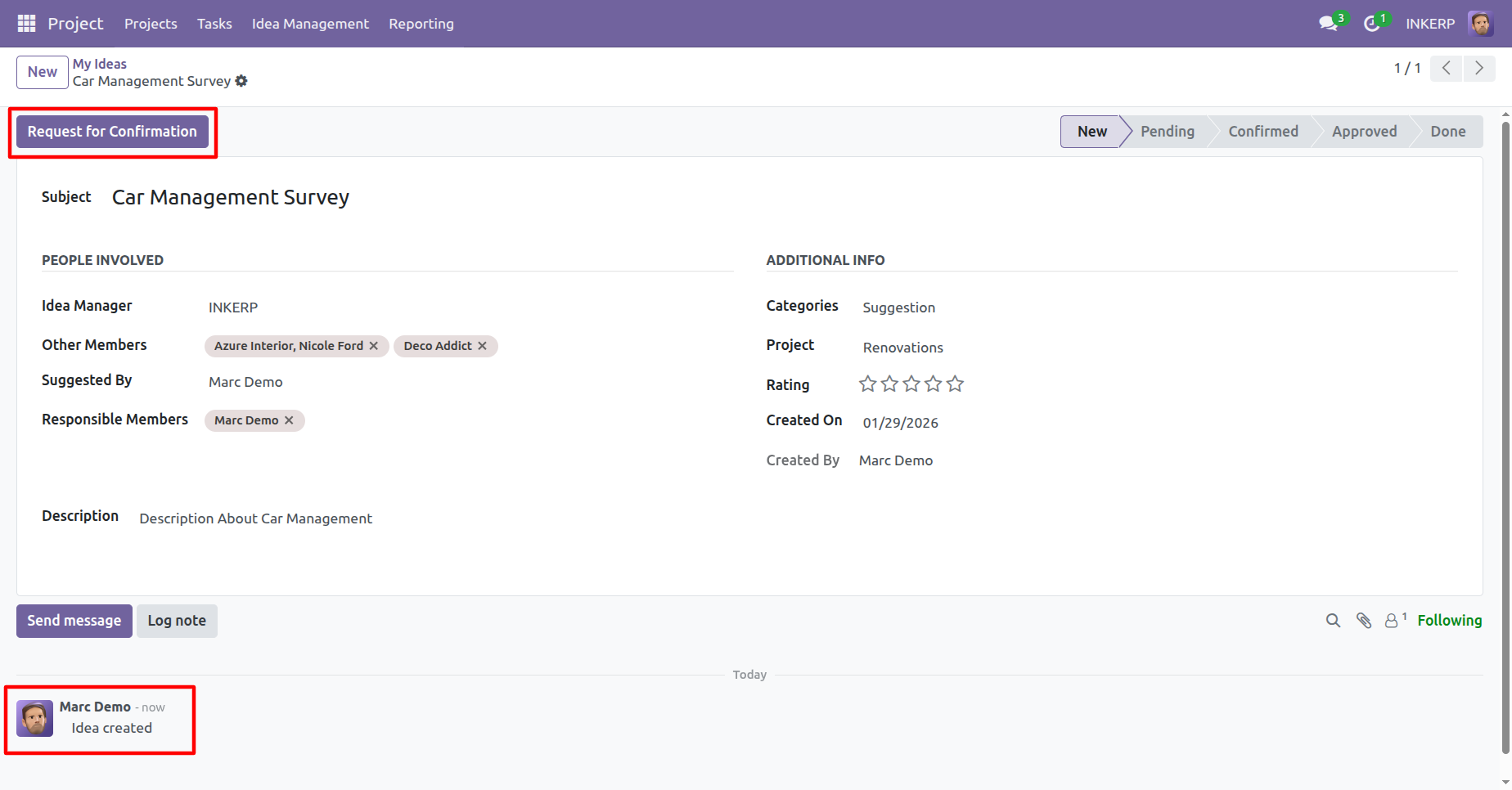
Task: Open the activities clock icon
Action: click(x=1372, y=24)
